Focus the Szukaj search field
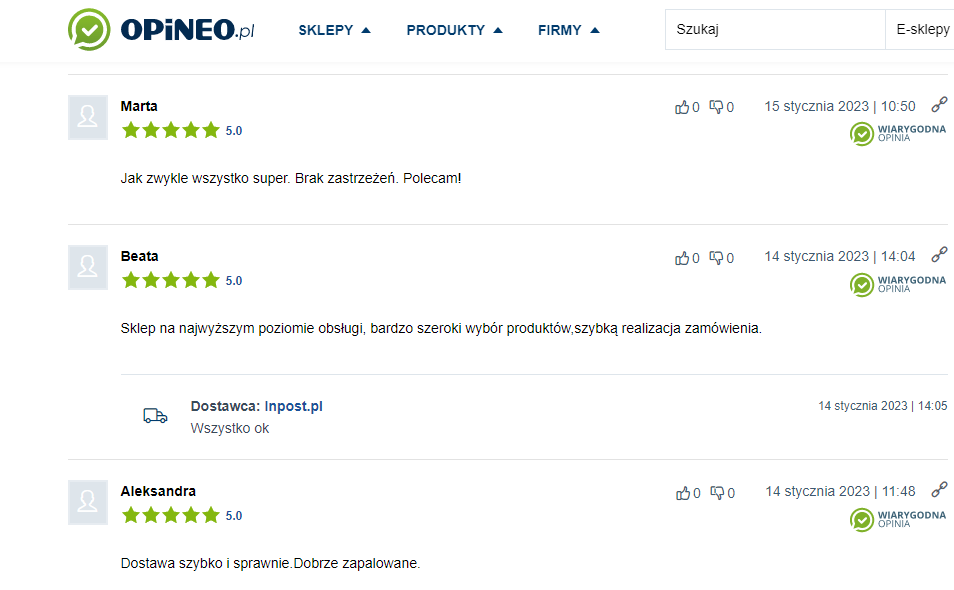954x590 pixels. point(774,30)
